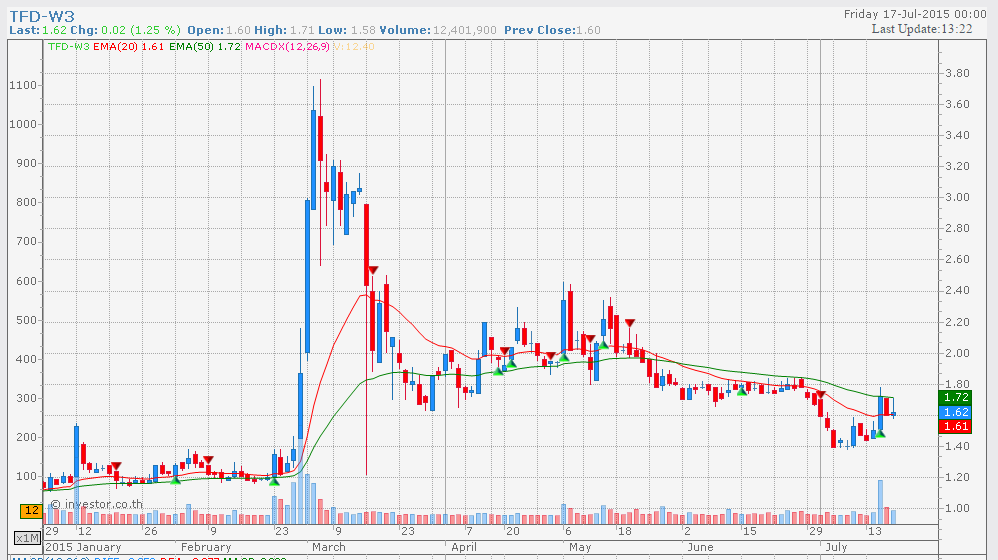Screen dimensions: 998x560
Task: Click the High: 1.71 value
Action: click(x=285, y=30)
